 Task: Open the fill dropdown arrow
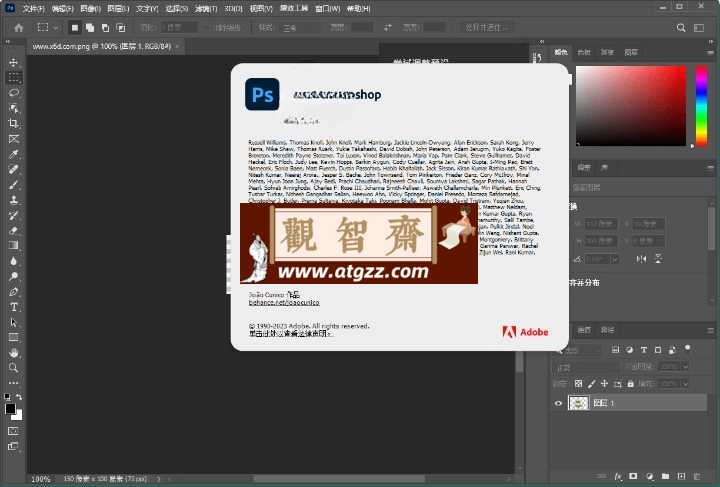[685, 383]
